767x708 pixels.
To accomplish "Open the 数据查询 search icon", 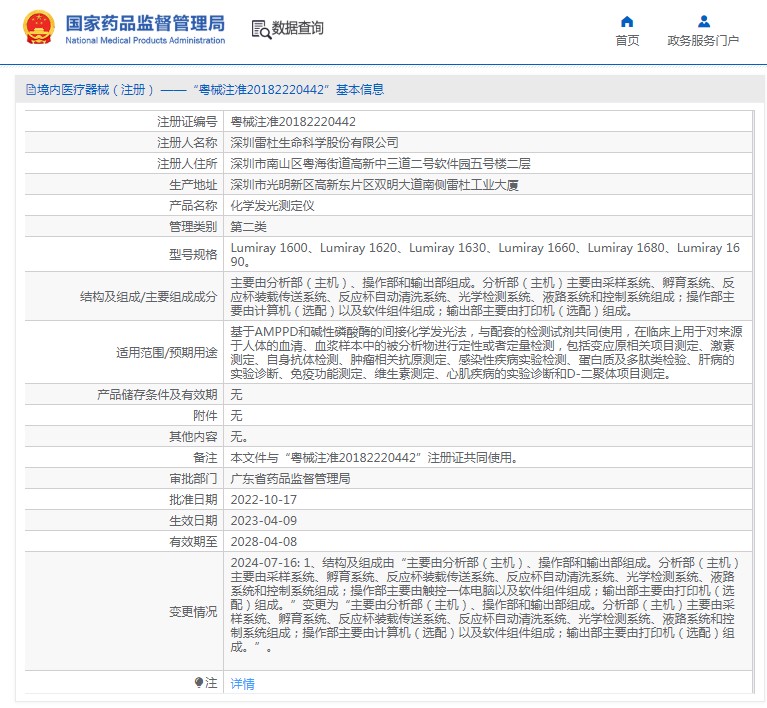I will (x=261, y=29).
